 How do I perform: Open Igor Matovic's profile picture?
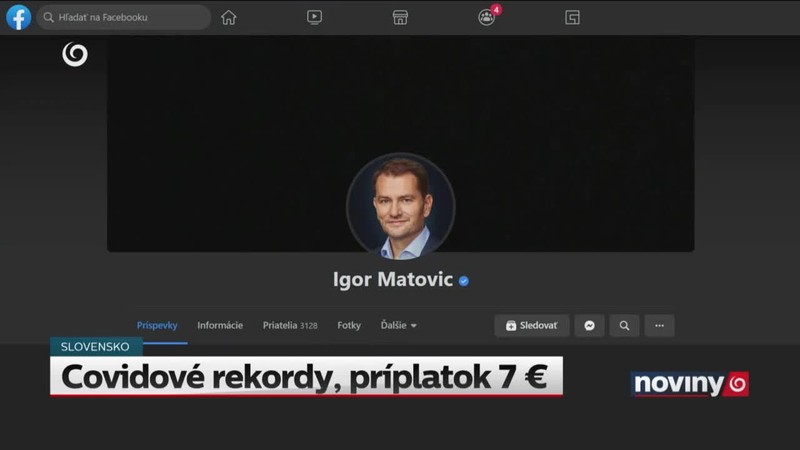tap(401, 206)
